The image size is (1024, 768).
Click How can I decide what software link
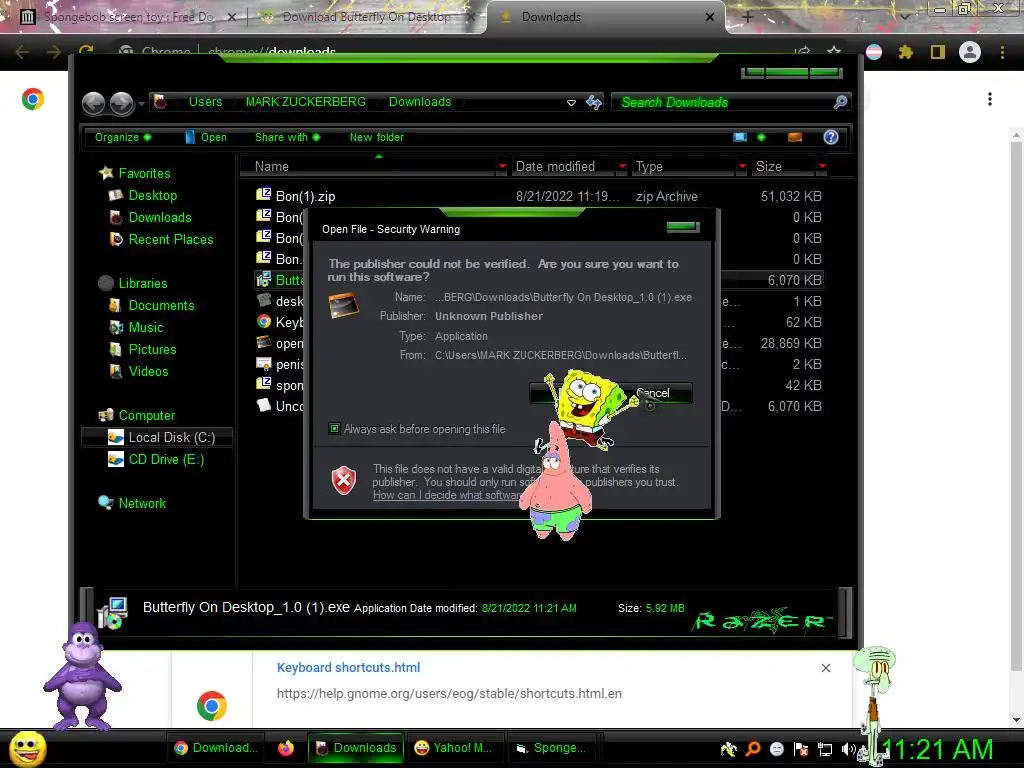click(447, 495)
